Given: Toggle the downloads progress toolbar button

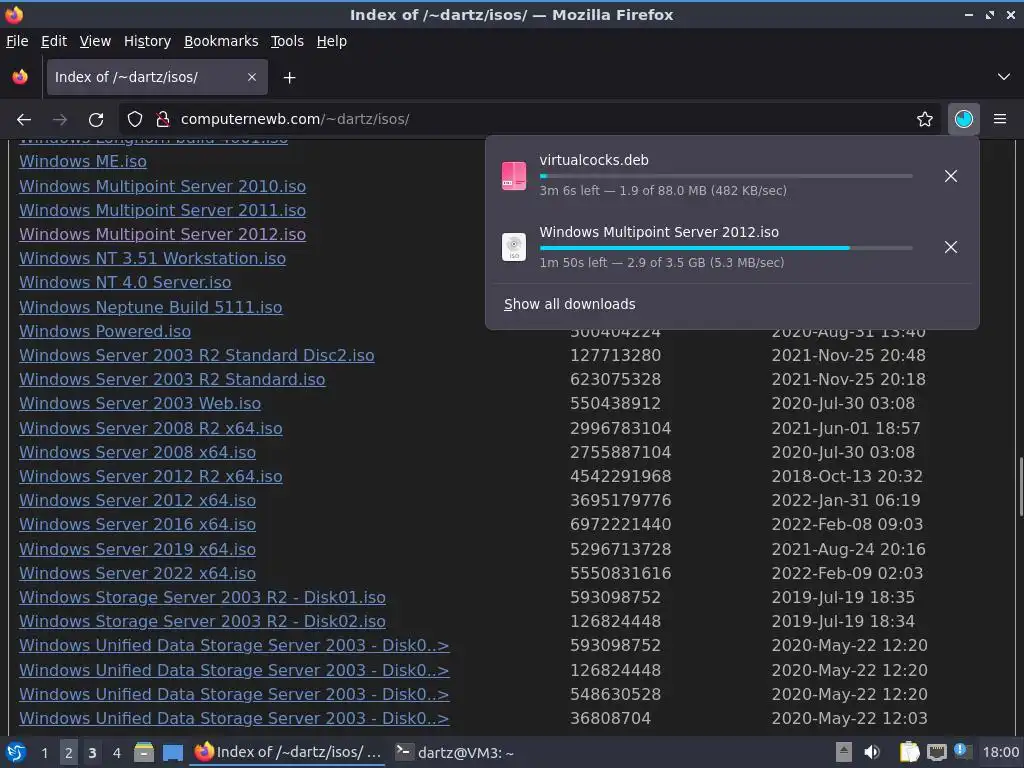Looking at the screenshot, I should [963, 119].
